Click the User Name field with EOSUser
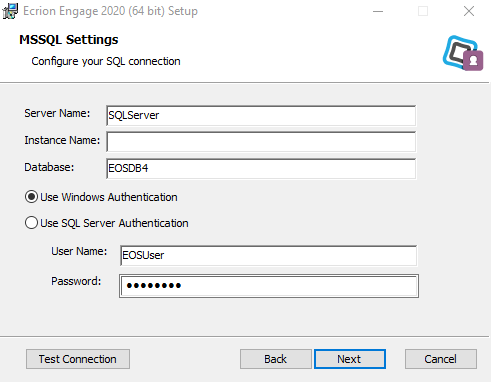The height and width of the screenshot is (382, 491). (x=268, y=255)
